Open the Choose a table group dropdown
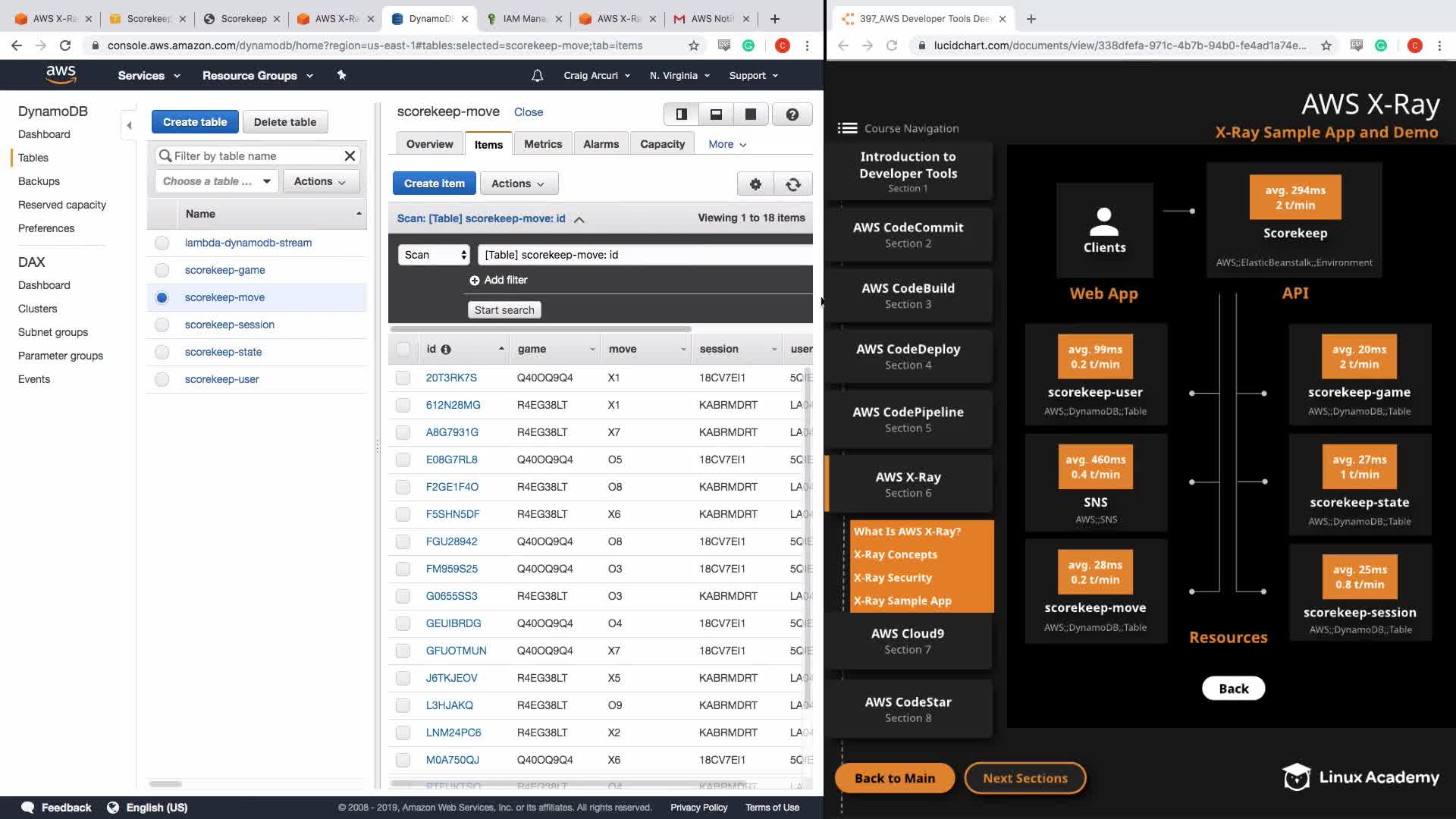Screen dimensions: 1456x819 (x=216, y=181)
